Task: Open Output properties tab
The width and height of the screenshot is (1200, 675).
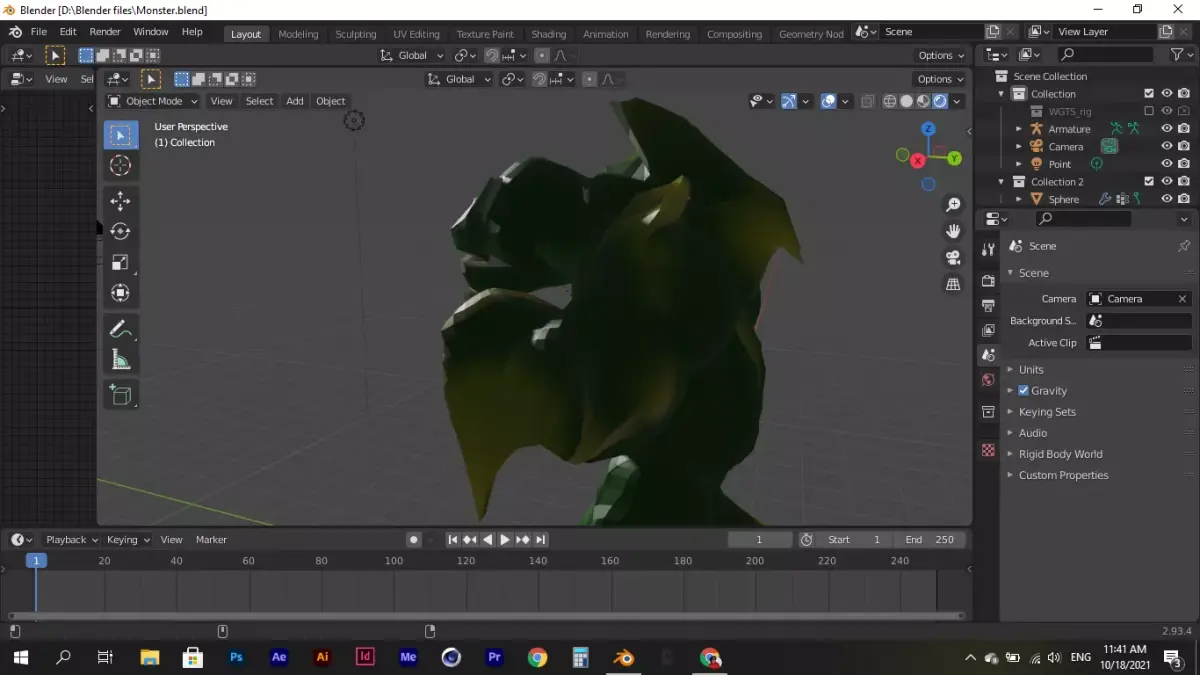Action: click(988, 305)
